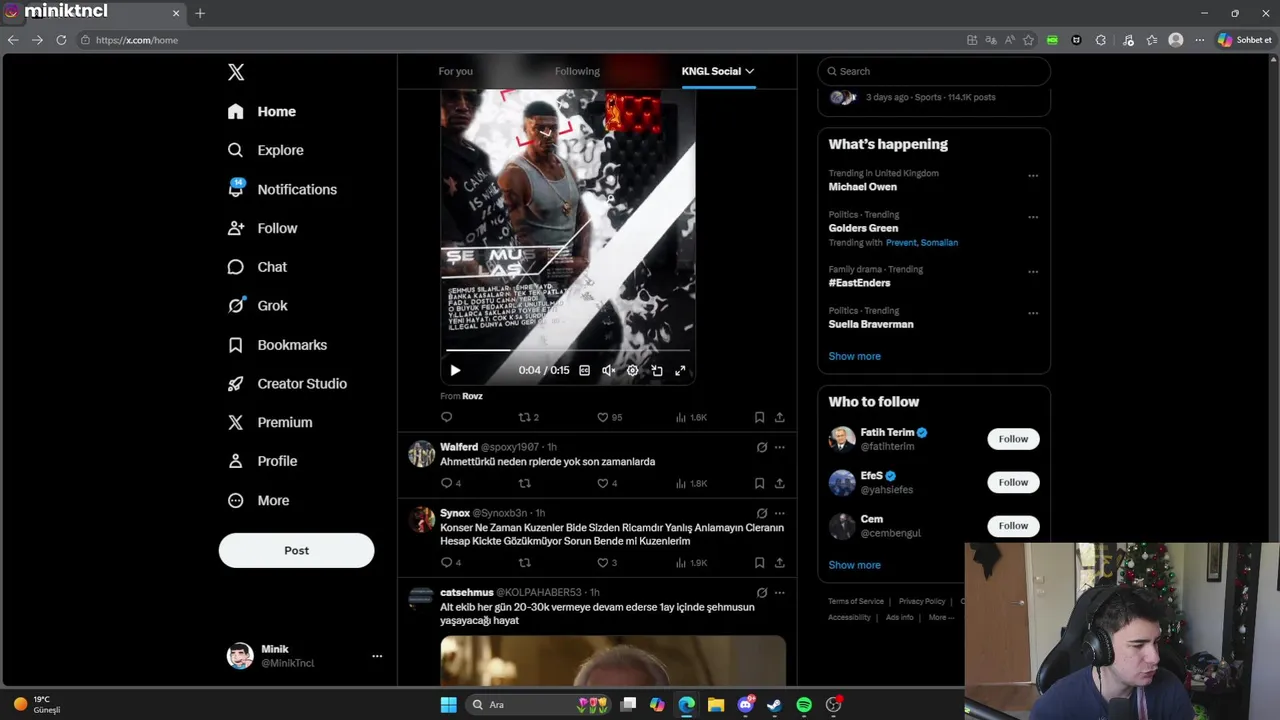The width and height of the screenshot is (1280, 720).
Task: Share the video post
Action: pyautogui.click(x=779, y=417)
